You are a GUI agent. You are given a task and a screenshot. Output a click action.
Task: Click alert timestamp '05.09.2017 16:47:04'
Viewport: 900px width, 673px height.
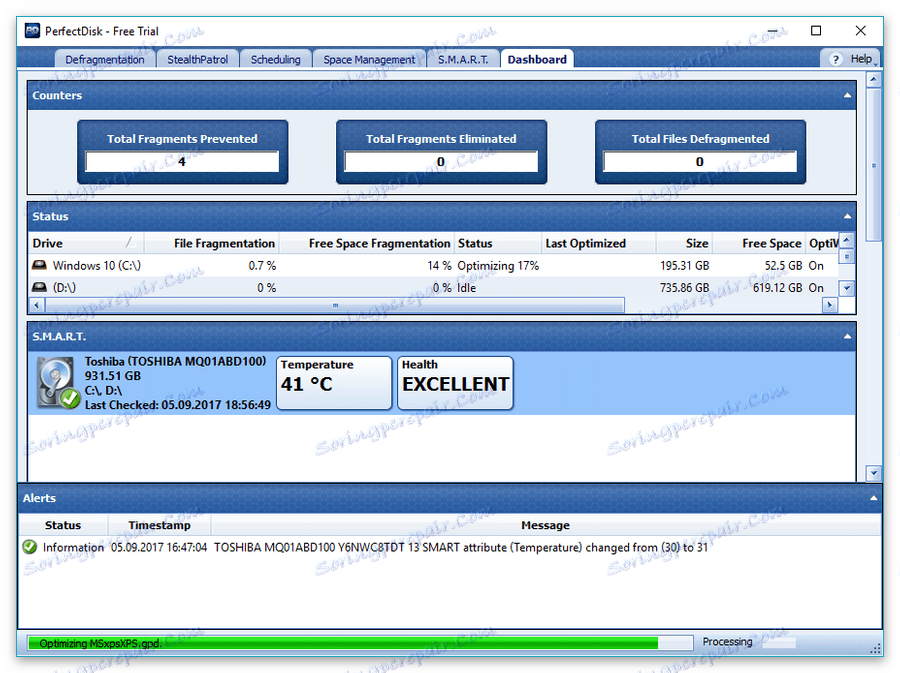(x=159, y=547)
